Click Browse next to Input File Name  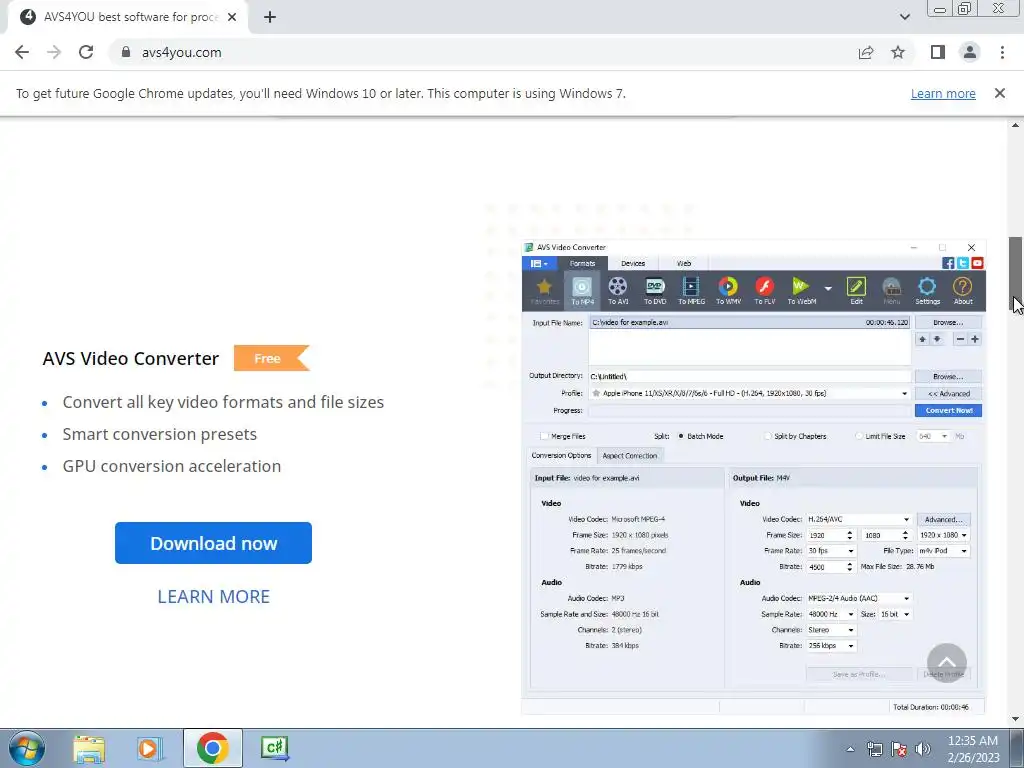(948, 323)
